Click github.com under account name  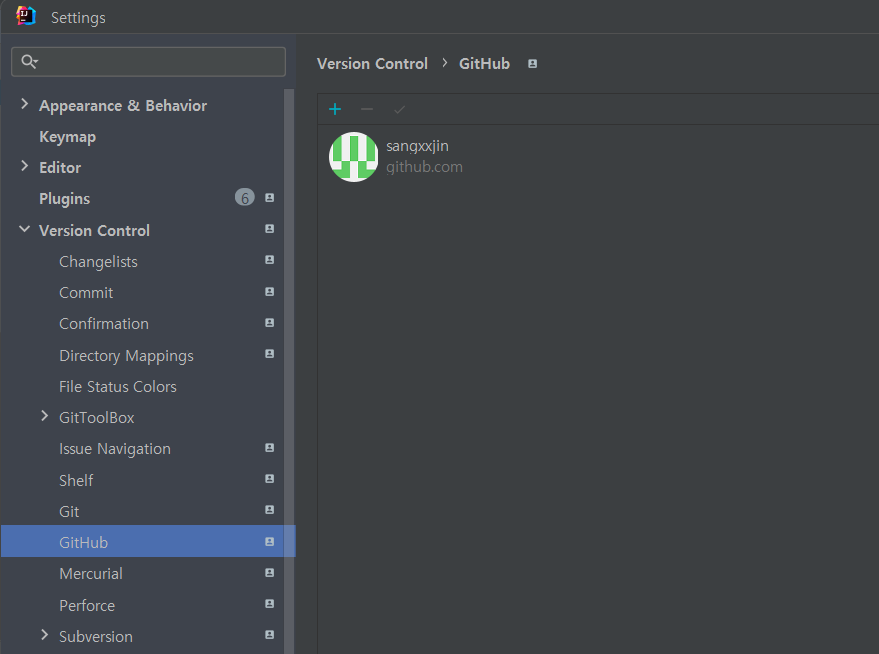424,167
